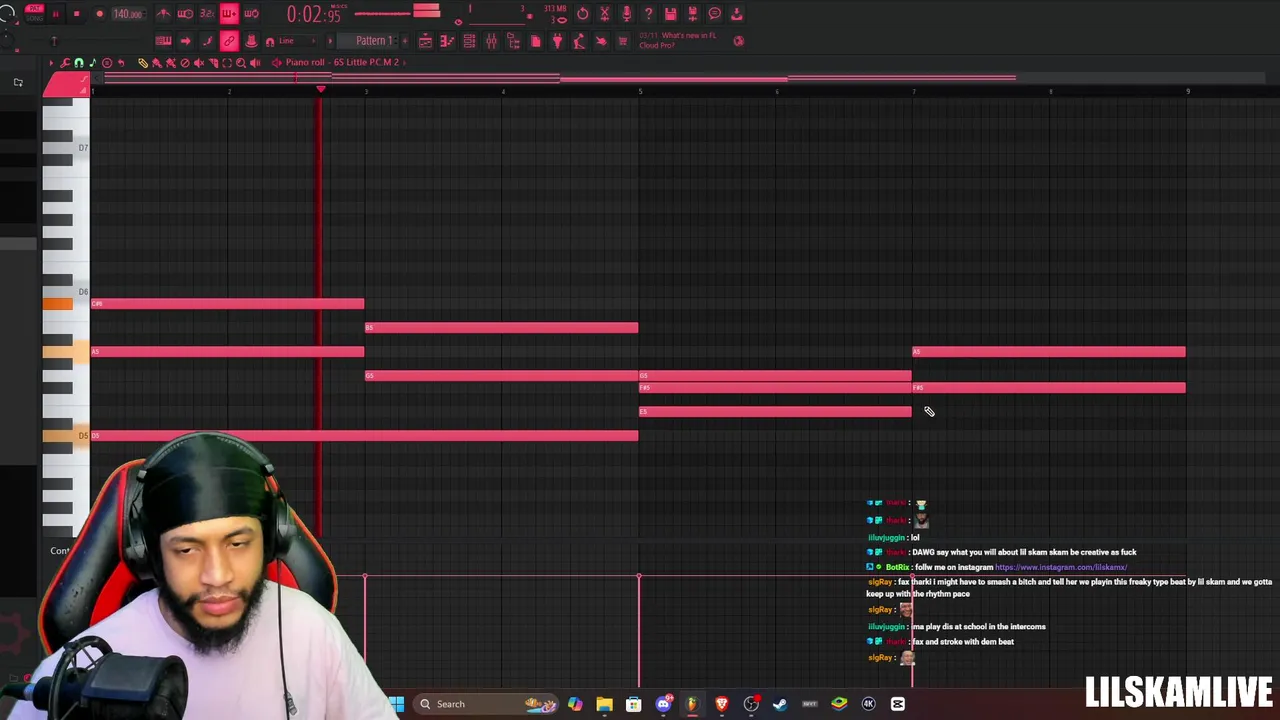Click the shopping cart content icon
This screenshot has width=1280, height=720.
coord(623,41)
